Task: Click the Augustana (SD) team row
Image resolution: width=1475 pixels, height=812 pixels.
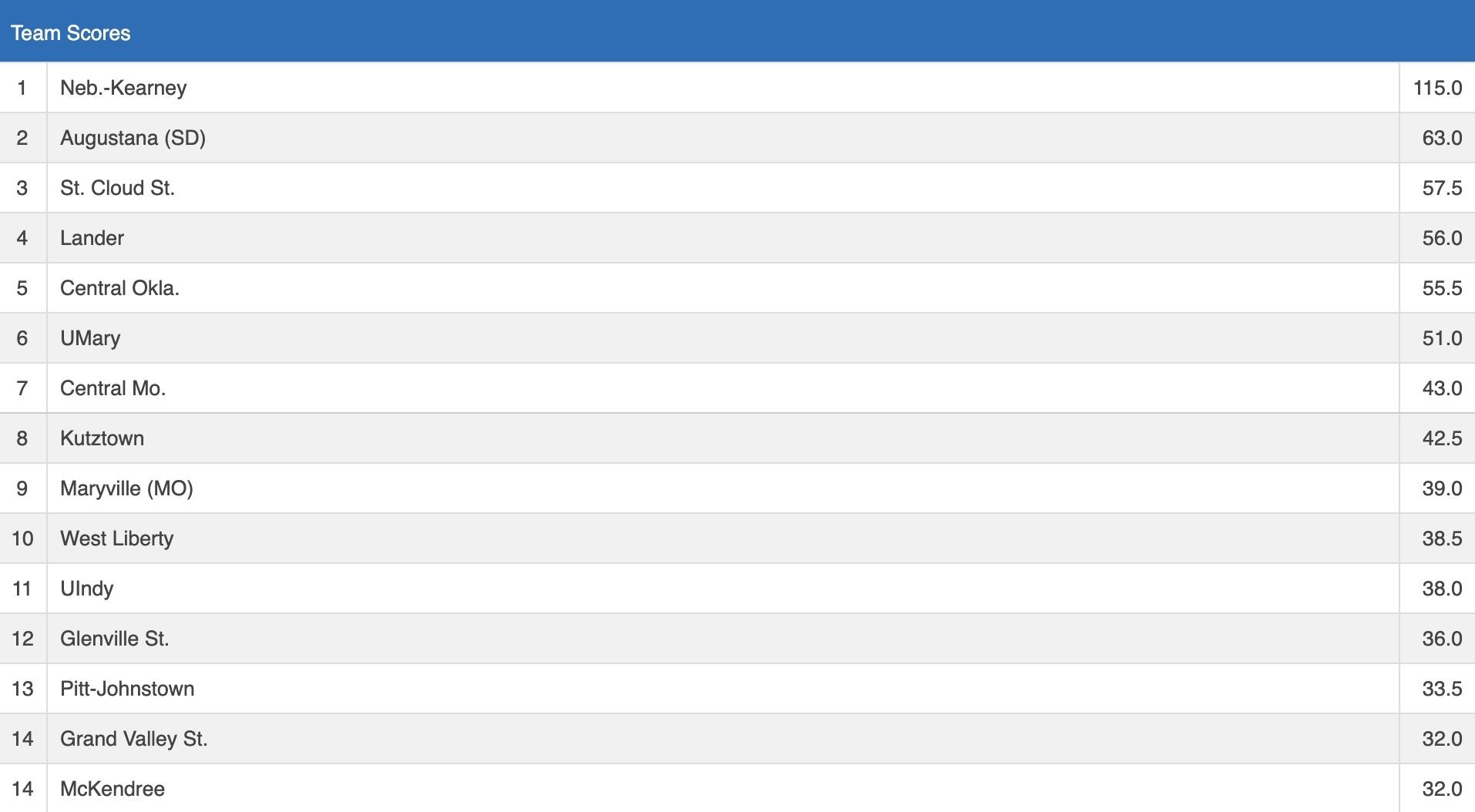Action: pyautogui.click(x=133, y=138)
